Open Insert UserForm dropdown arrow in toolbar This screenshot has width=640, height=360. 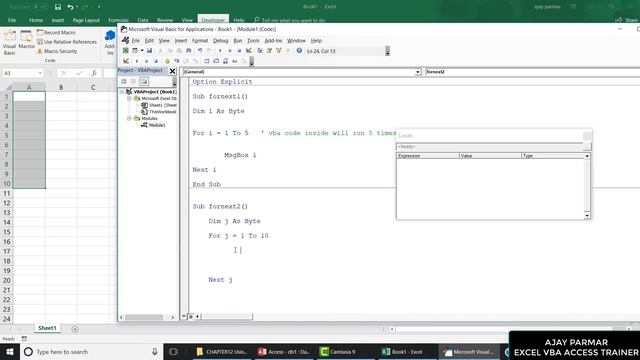pyautogui.click(x=142, y=51)
